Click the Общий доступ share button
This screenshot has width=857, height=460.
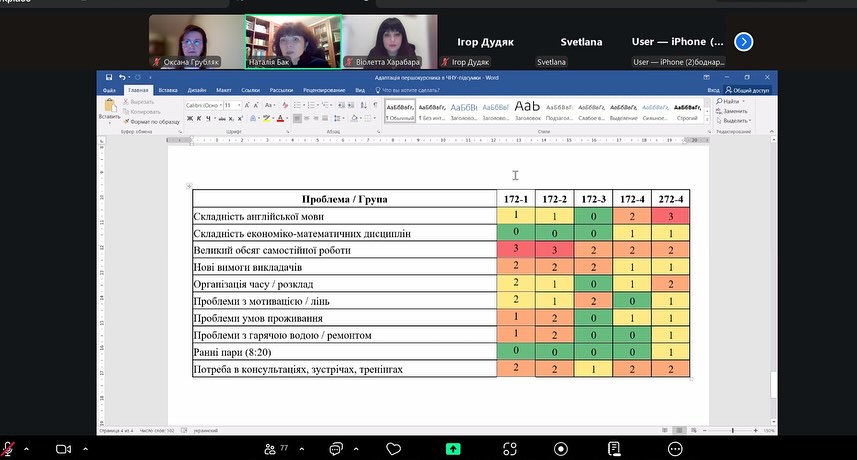(x=750, y=90)
